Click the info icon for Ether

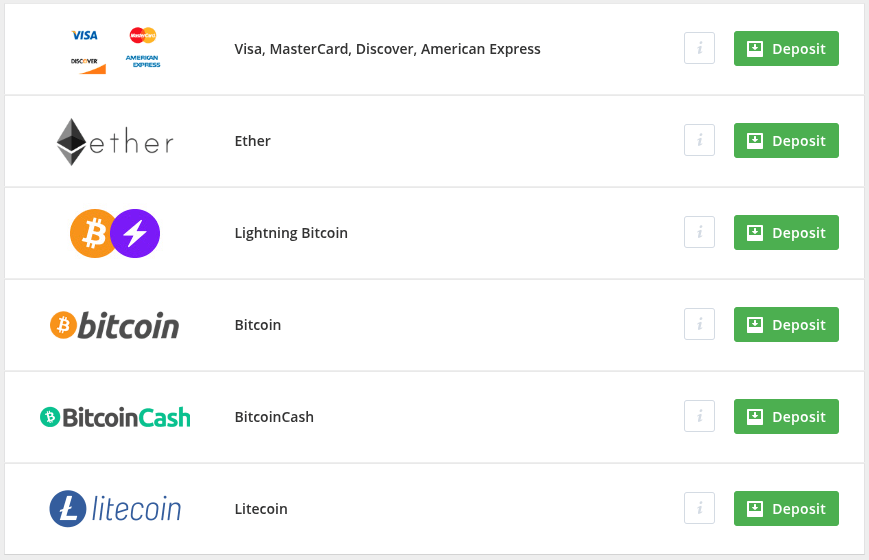[699, 141]
